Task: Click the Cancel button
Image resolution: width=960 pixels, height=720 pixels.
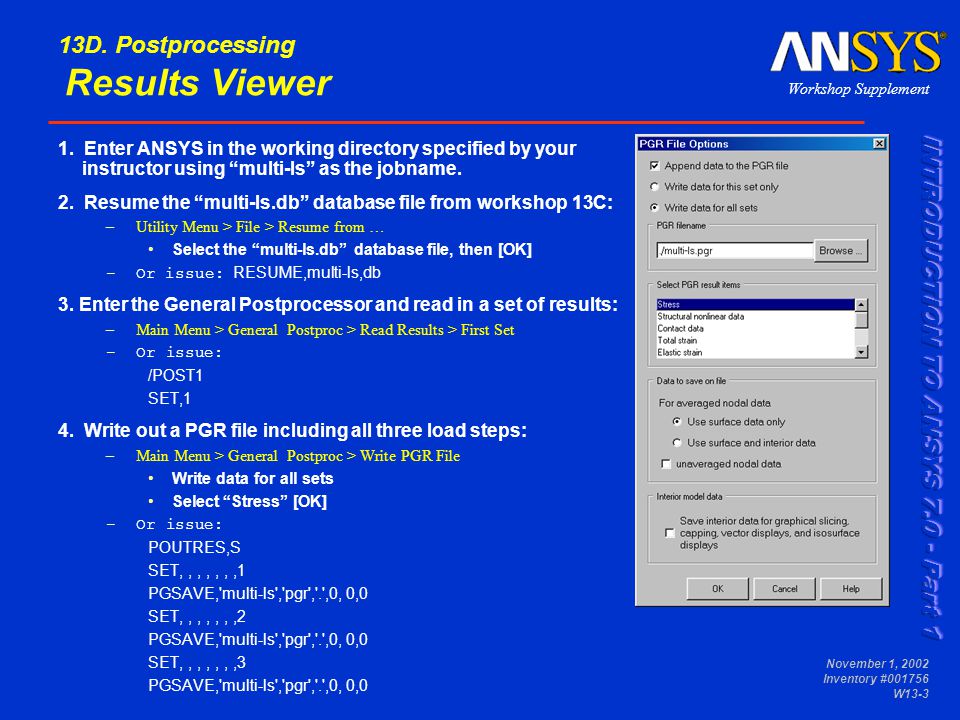Action: [784, 588]
